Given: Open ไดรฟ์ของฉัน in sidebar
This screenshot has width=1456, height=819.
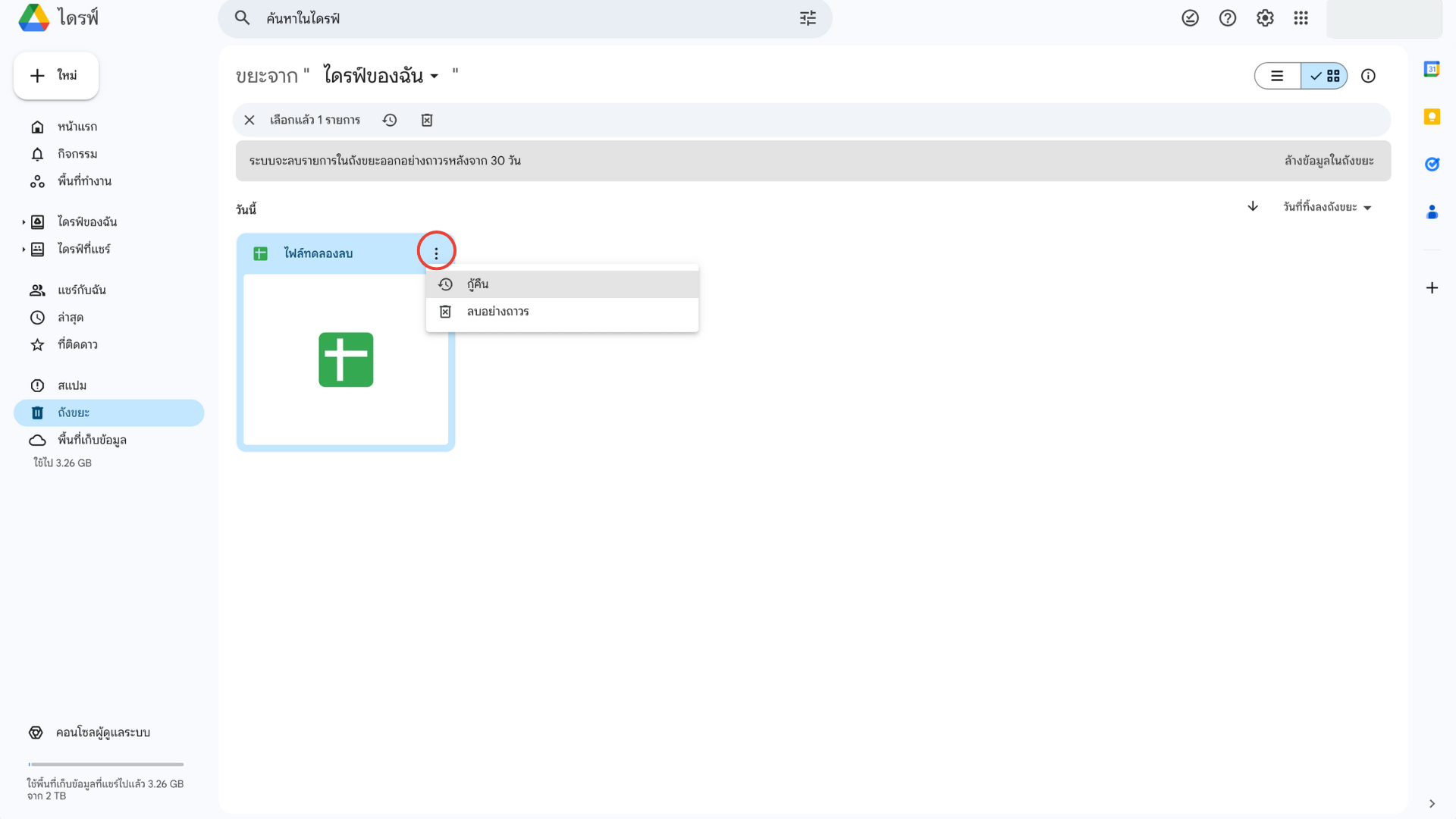Looking at the screenshot, I should (87, 222).
